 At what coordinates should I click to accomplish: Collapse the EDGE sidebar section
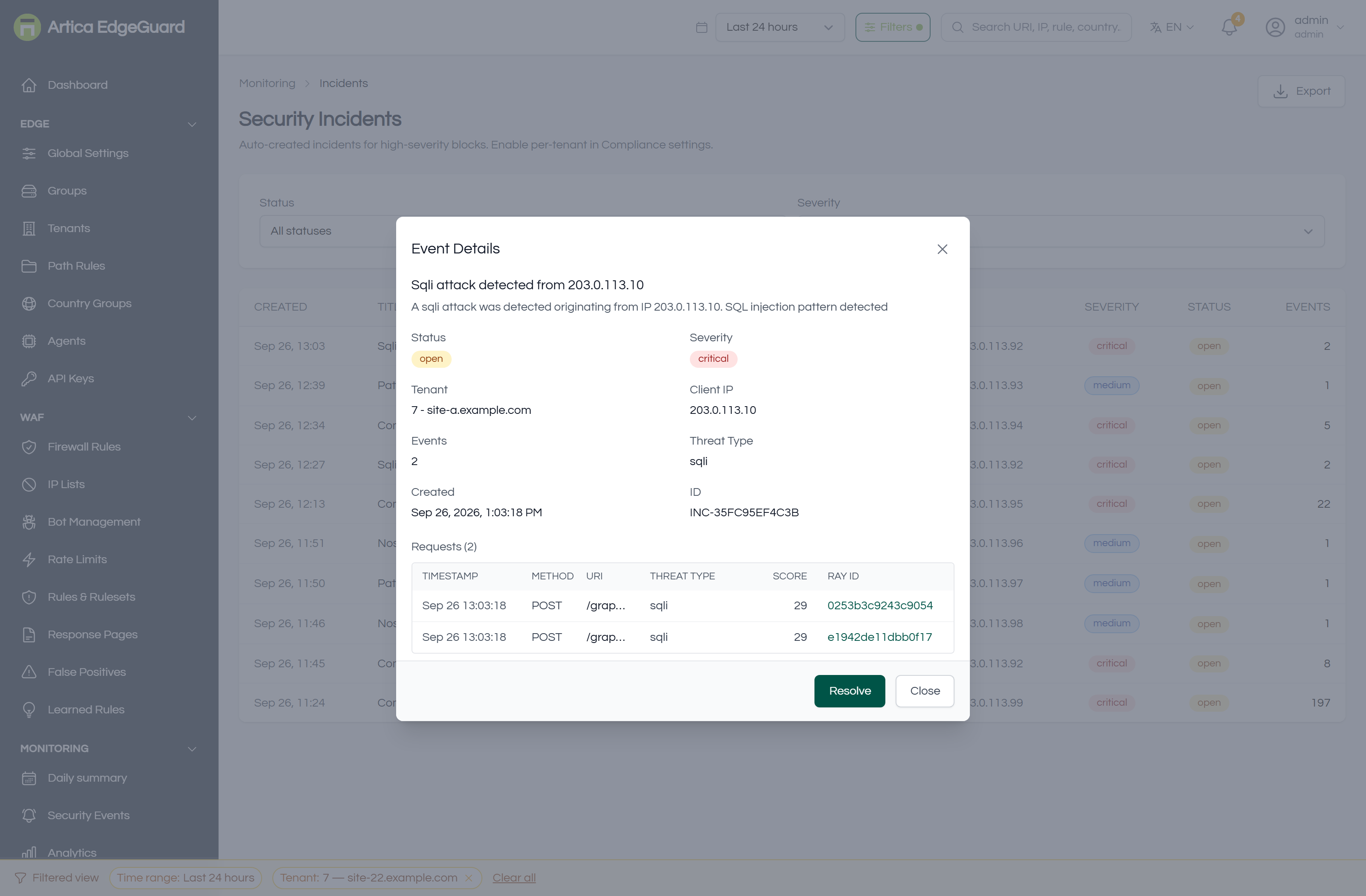192,124
